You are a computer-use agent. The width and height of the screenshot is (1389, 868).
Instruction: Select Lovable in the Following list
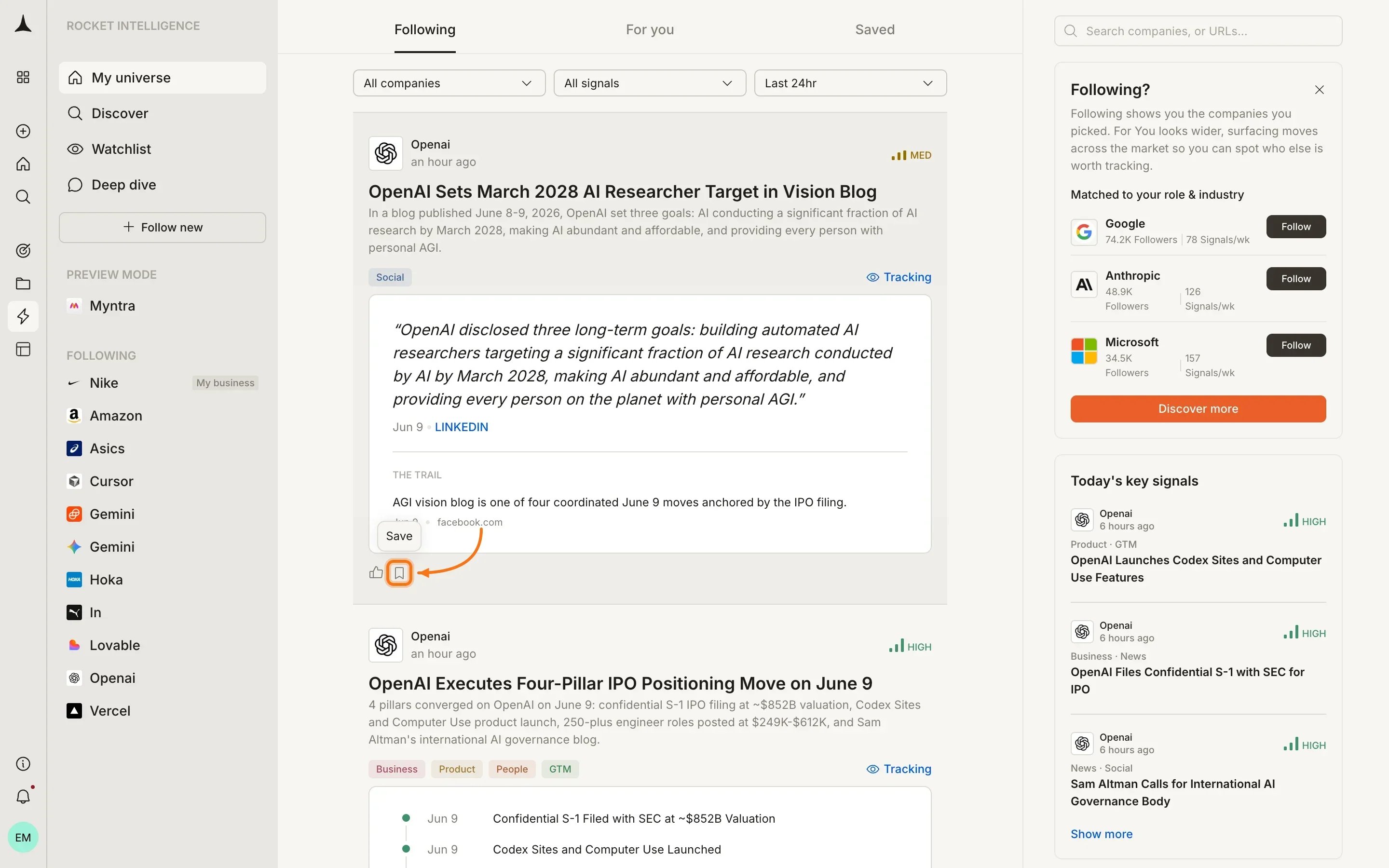click(163, 645)
